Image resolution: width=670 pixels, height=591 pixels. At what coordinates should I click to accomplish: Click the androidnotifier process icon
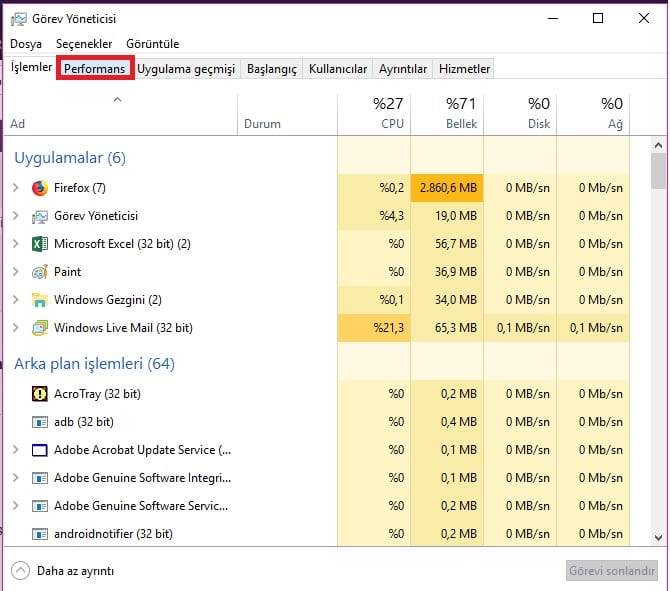[40, 534]
